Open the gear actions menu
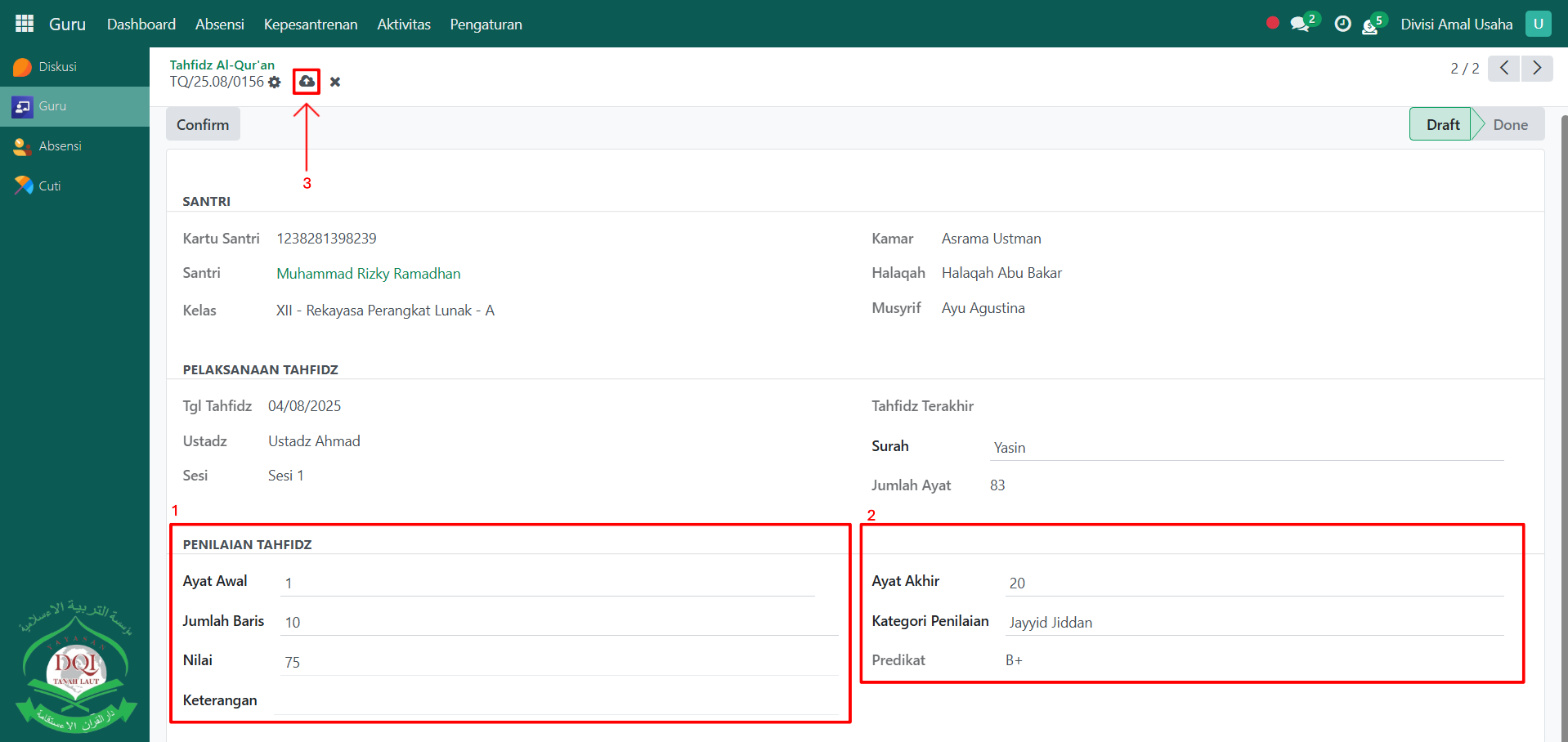This screenshot has width=1568, height=742. click(275, 83)
